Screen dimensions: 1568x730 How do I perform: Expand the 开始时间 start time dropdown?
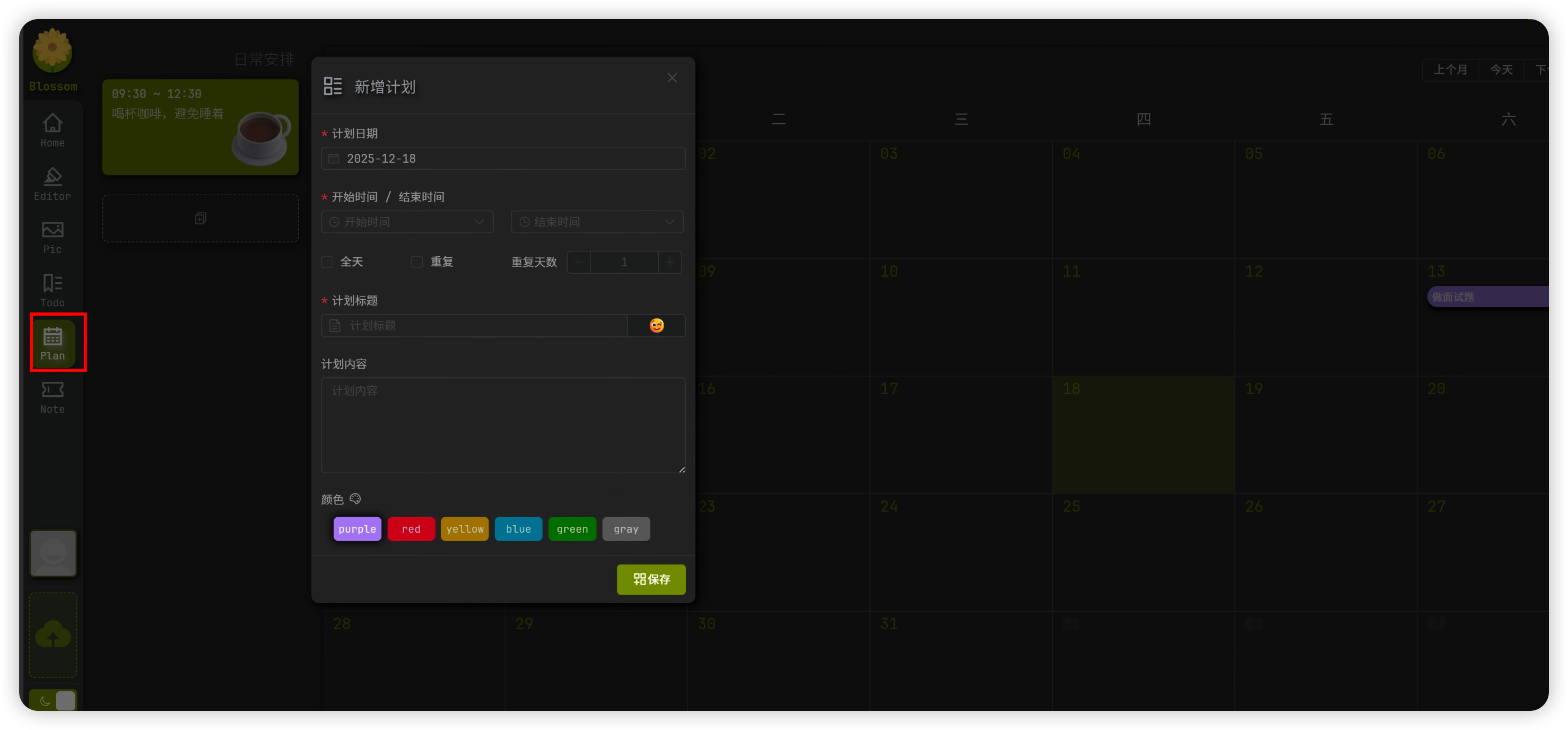[x=407, y=222]
